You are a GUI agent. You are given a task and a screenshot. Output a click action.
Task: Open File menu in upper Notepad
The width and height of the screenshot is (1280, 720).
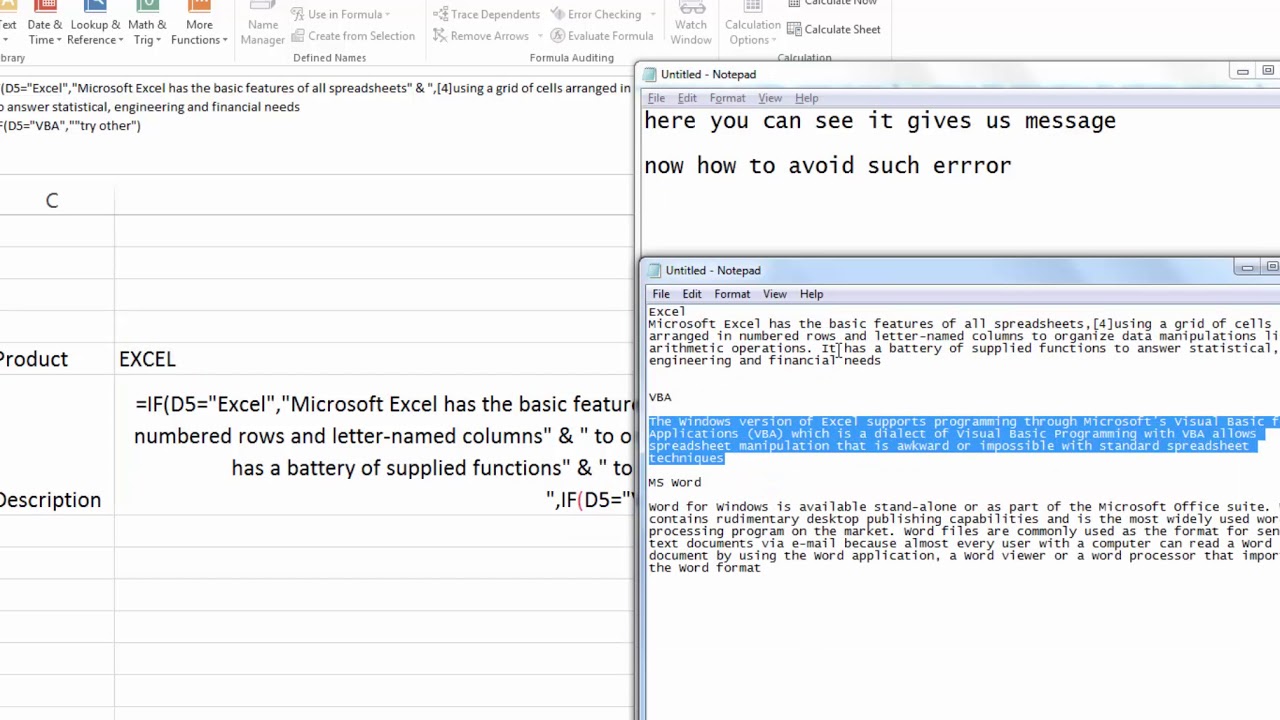tap(656, 98)
